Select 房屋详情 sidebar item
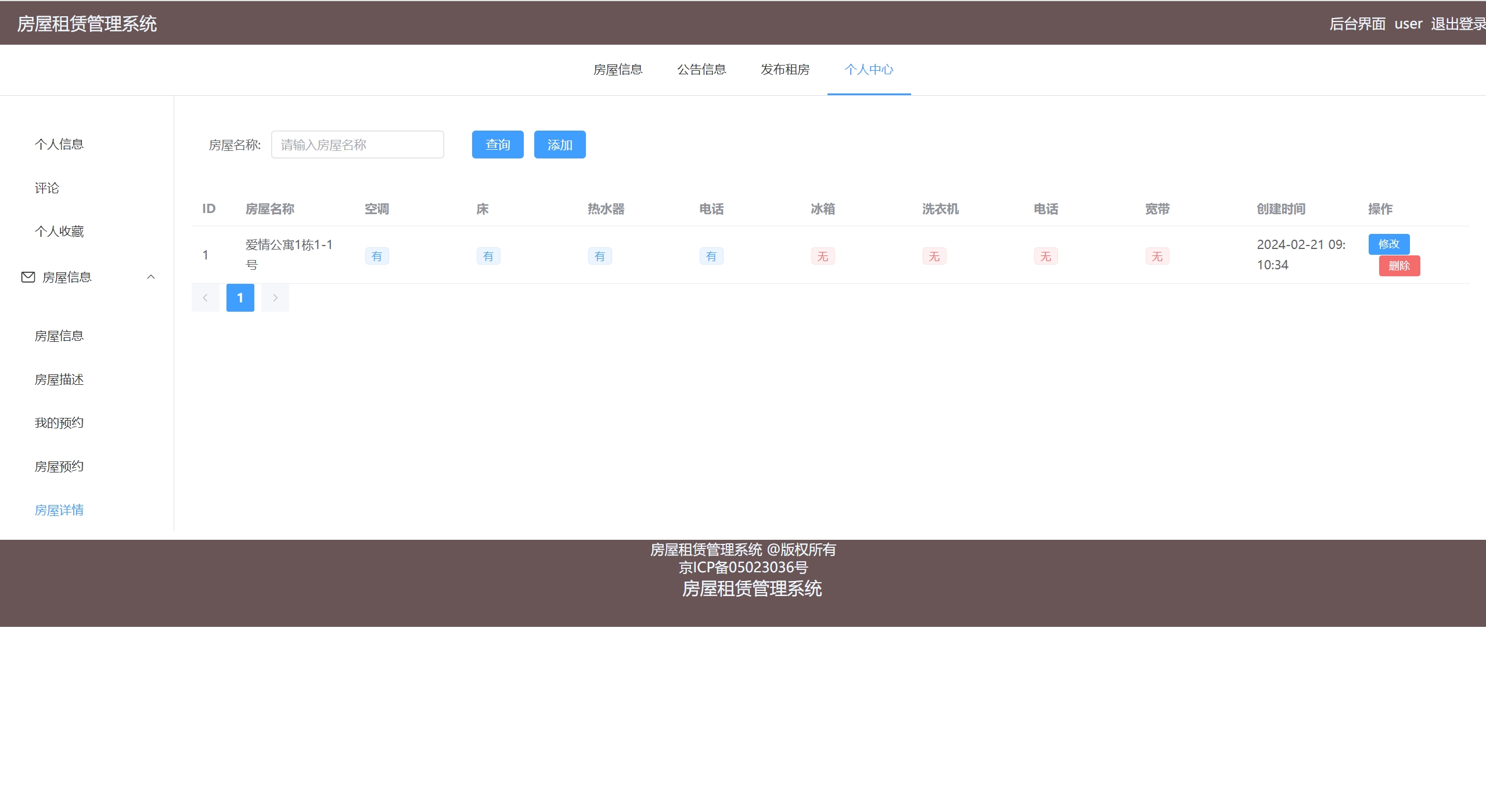The height and width of the screenshot is (812, 1486). point(59,510)
